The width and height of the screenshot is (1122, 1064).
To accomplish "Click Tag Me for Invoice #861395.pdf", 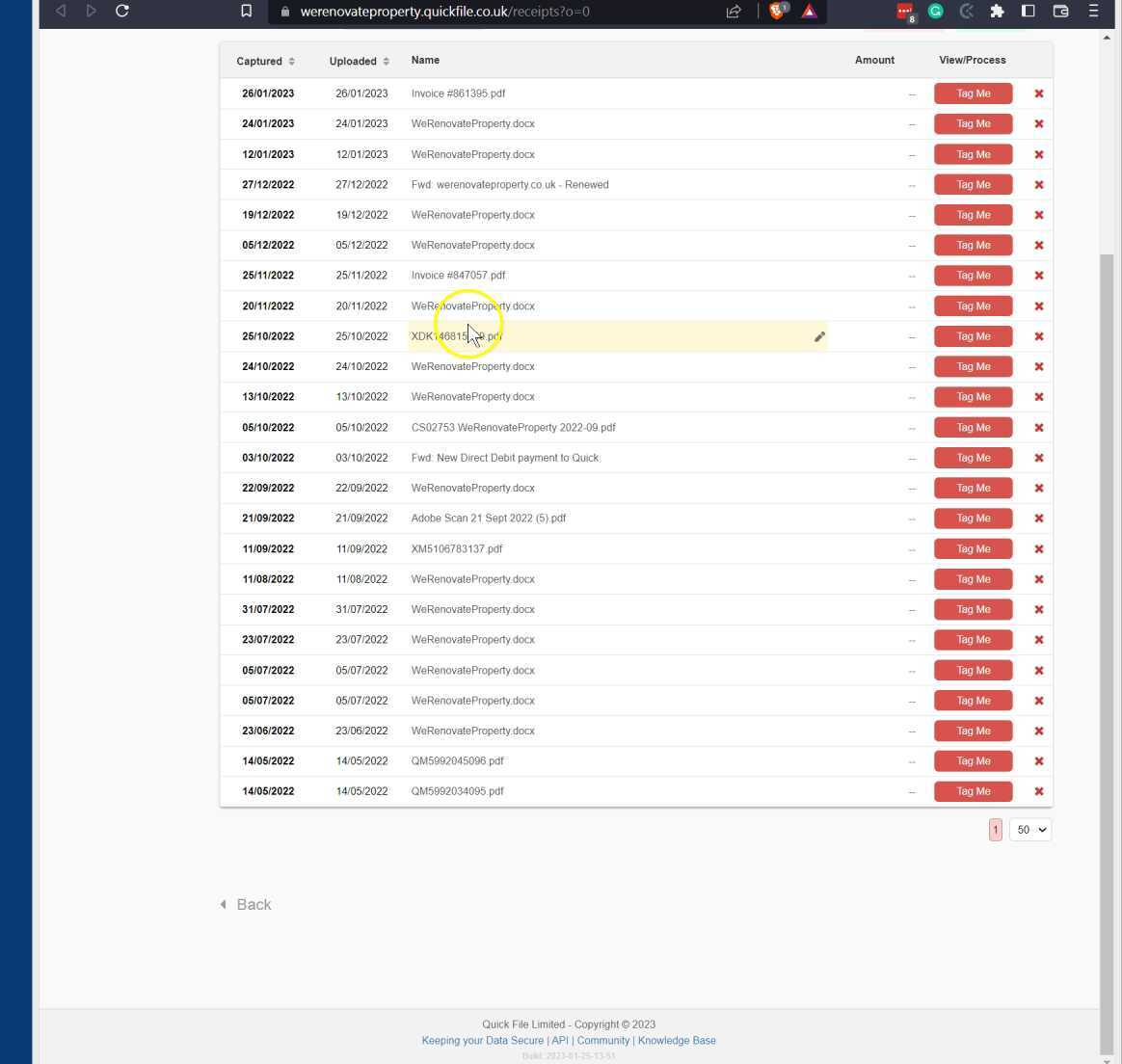I will click(x=974, y=93).
